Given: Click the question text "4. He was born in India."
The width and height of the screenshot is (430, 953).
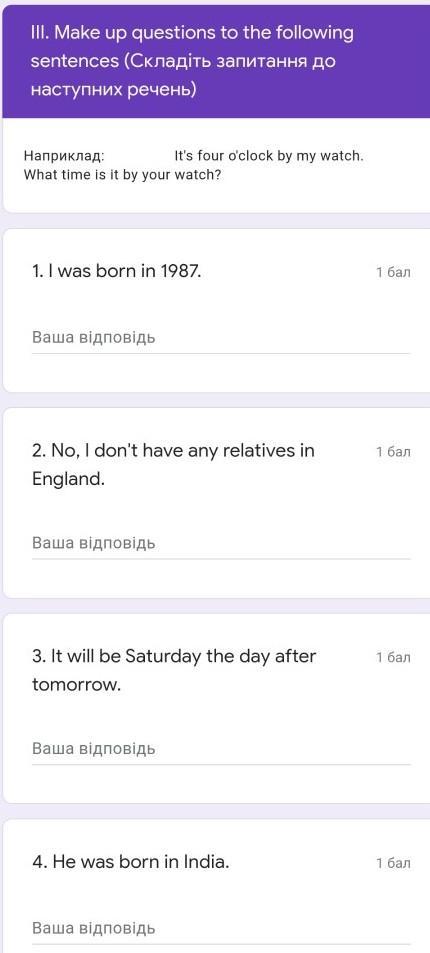Looking at the screenshot, I should tap(131, 862).
